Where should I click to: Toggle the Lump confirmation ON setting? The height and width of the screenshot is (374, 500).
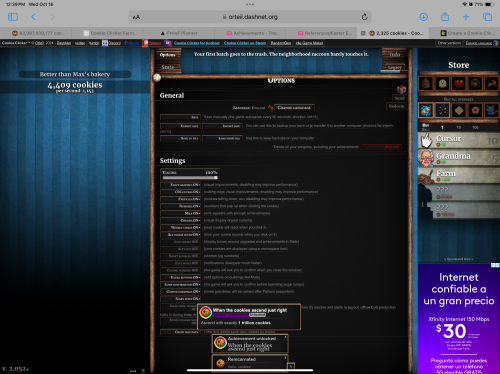click(180, 285)
